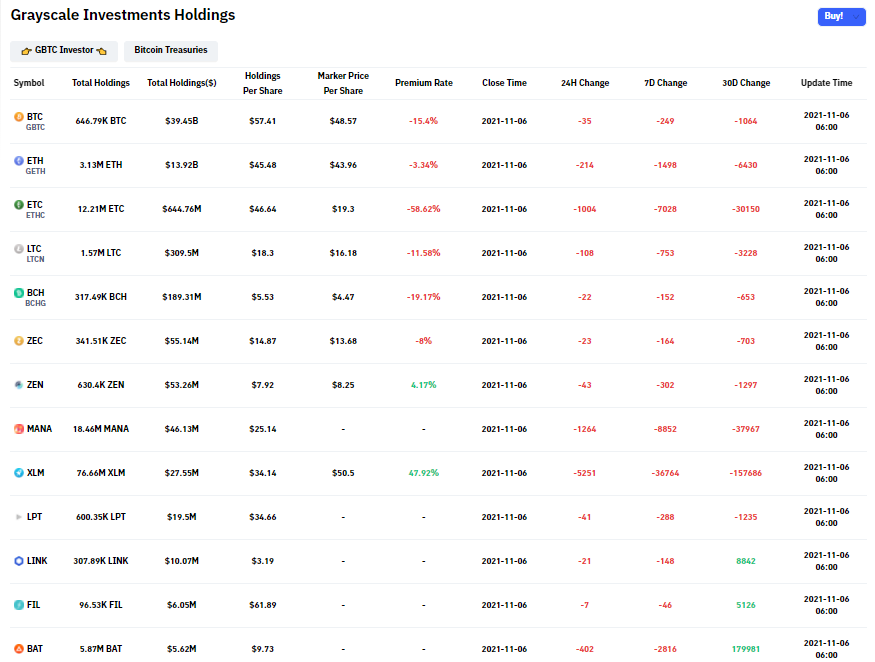875x662 pixels.
Task: Click the 179981 30D change for BAT
Action: coord(746,649)
